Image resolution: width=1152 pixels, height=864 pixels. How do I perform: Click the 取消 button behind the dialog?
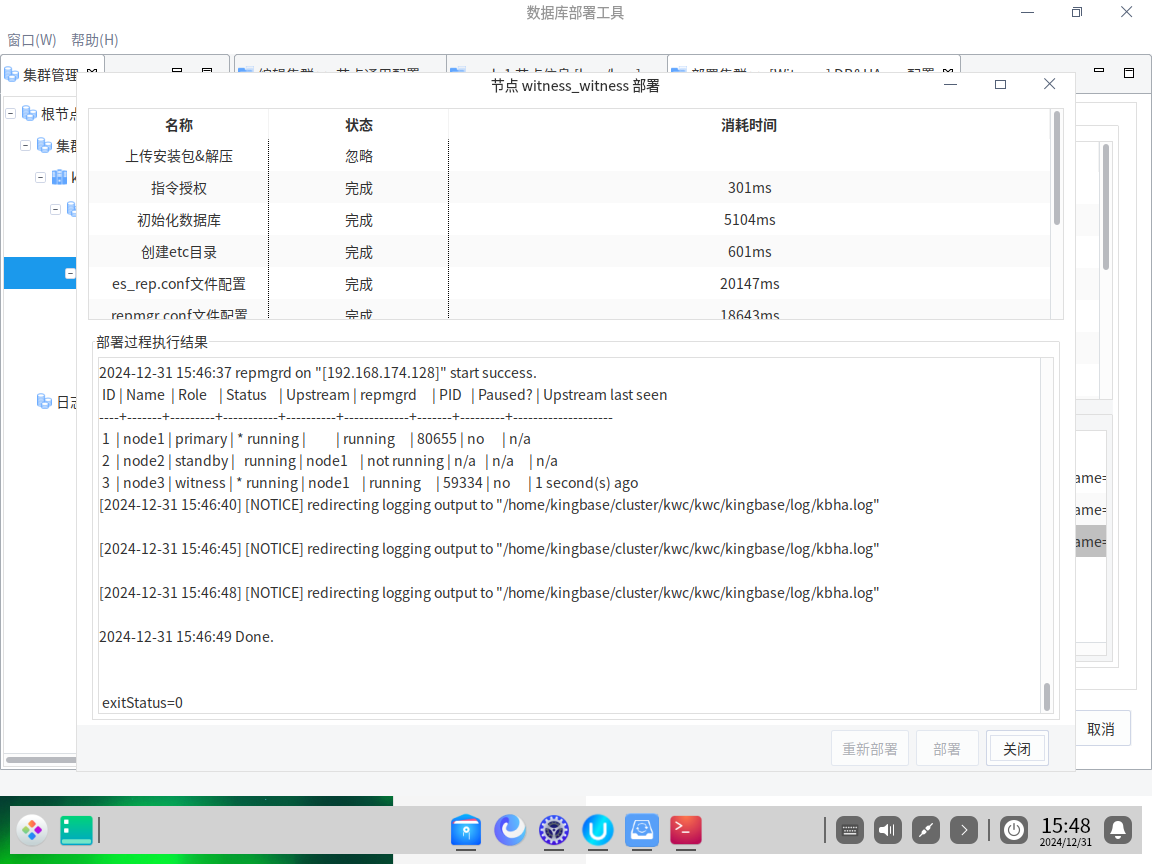(x=1101, y=729)
